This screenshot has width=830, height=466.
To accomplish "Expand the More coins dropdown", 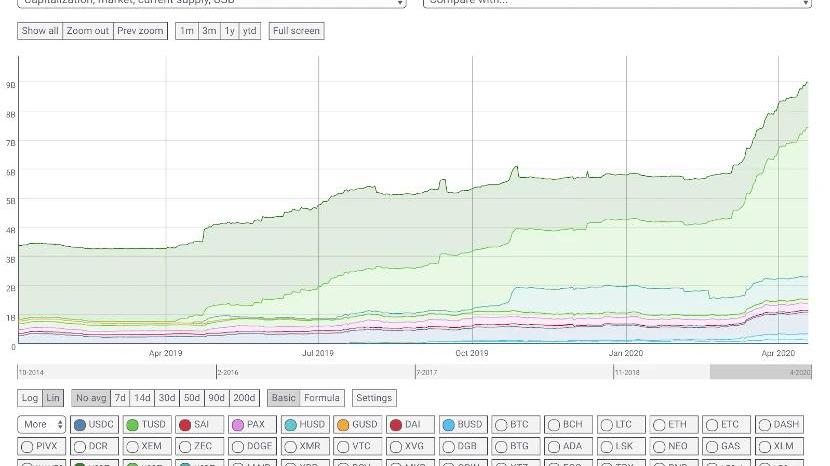I will (41, 425).
